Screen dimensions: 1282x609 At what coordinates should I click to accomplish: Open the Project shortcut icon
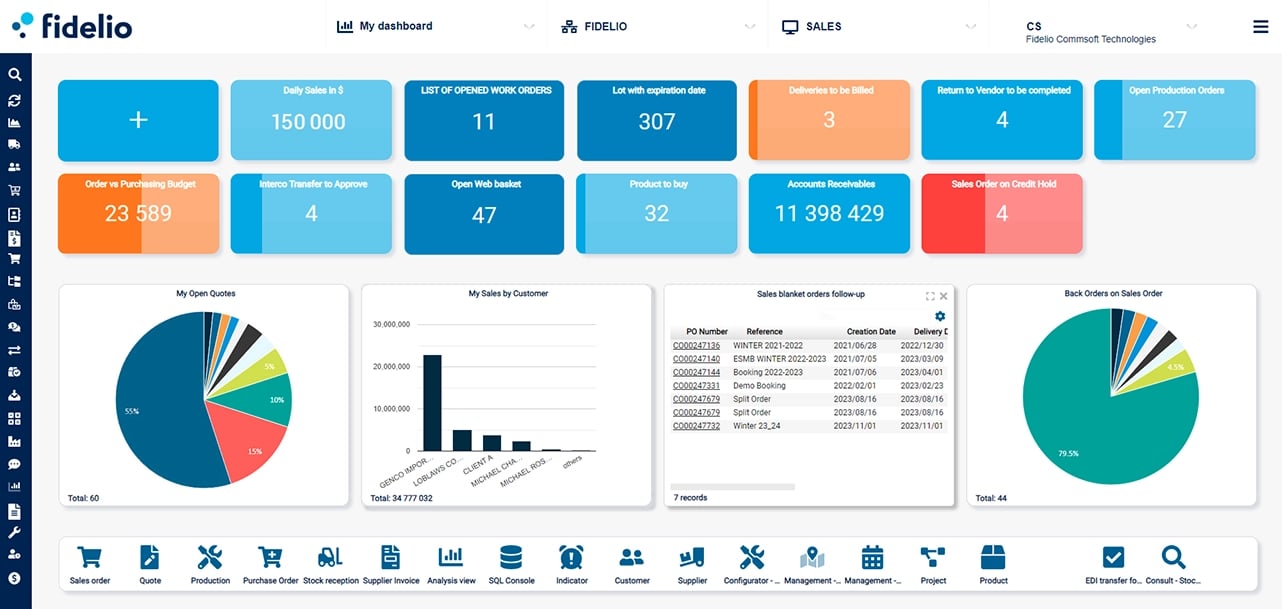[x=933, y=557]
